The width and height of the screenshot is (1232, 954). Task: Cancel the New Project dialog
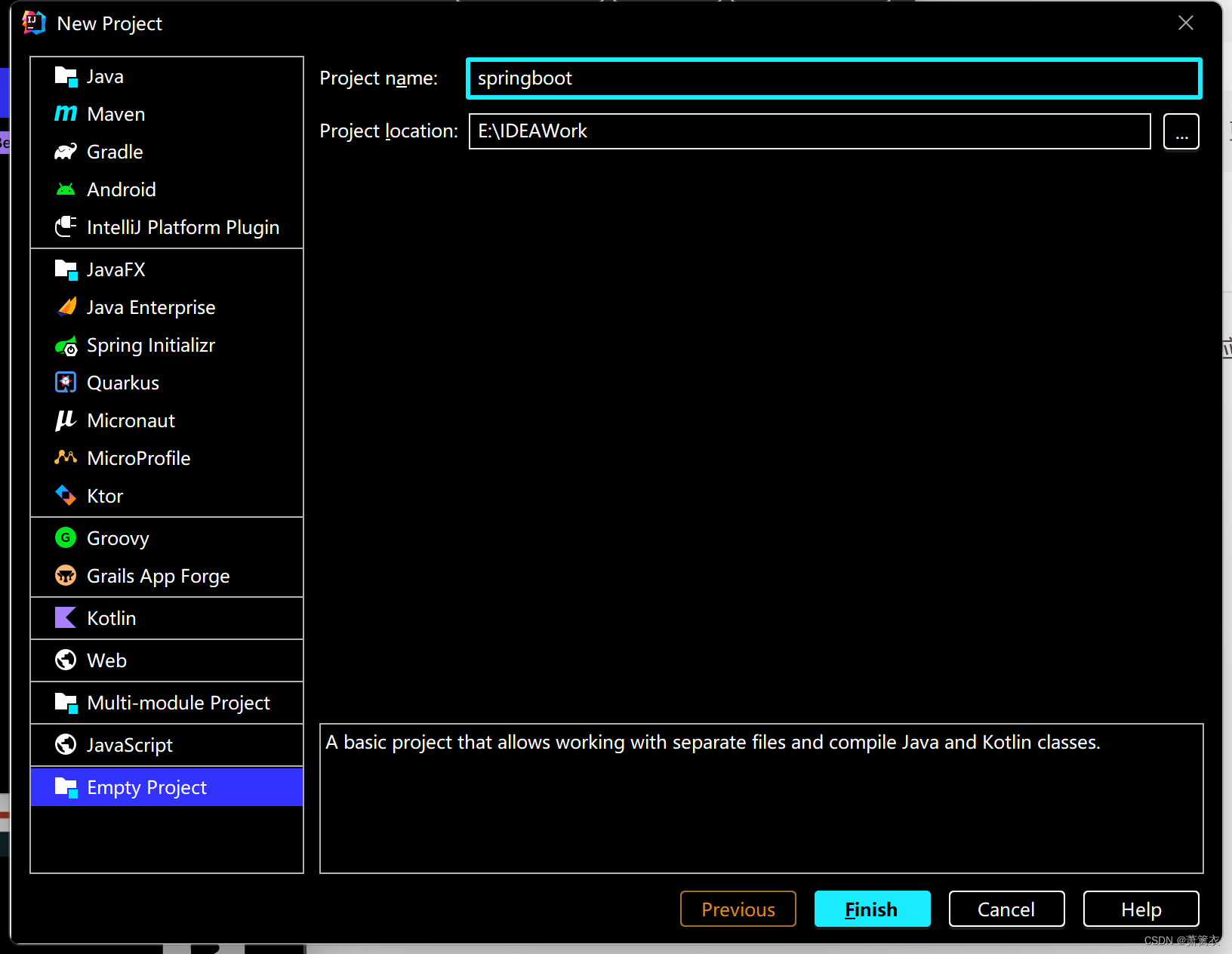pos(1006,909)
